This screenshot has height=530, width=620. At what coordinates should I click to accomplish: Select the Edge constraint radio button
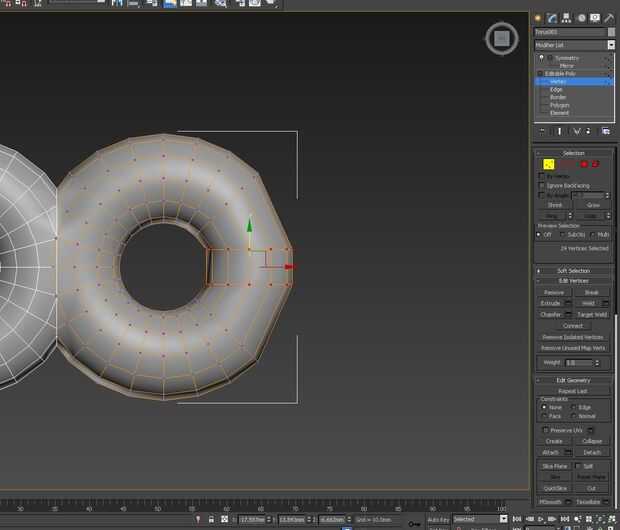[x=575, y=407]
